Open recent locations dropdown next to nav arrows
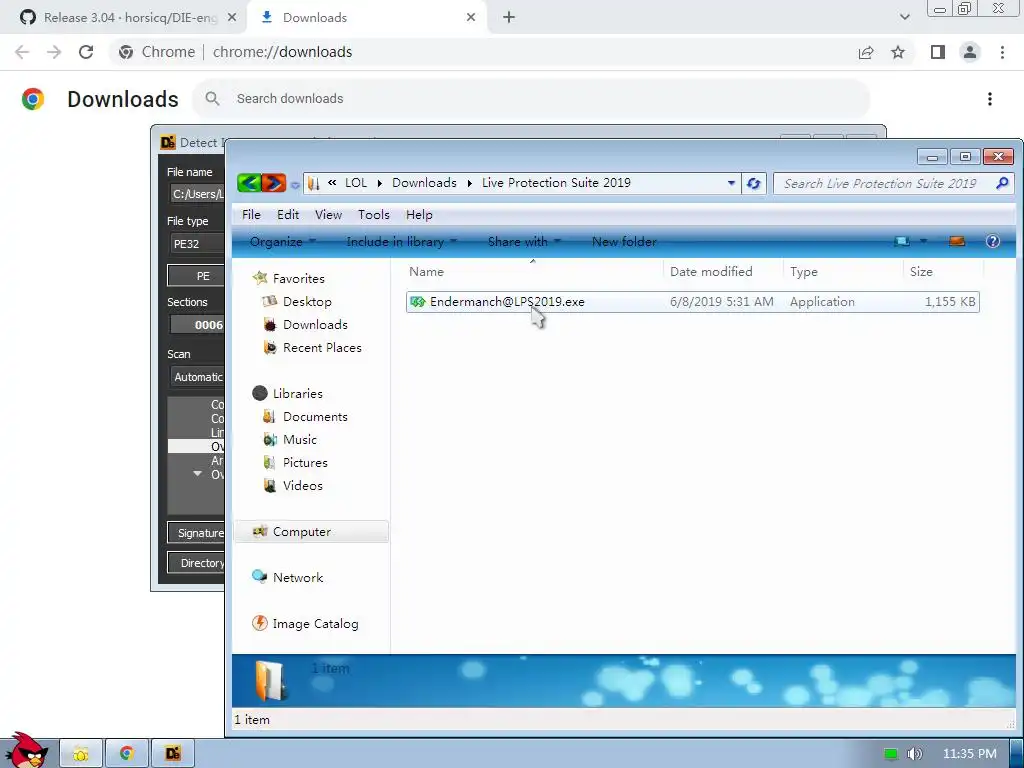The height and width of the screenshot is (768, 1024). pyautogui.click(x=295, y=185)
